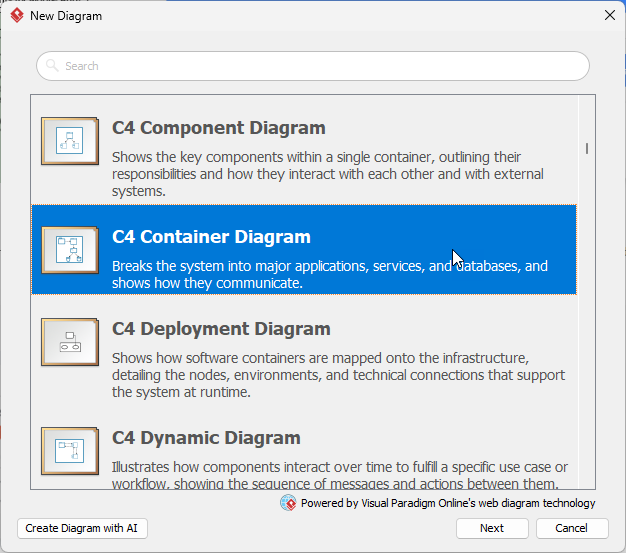Viewport: 626px width, 553px height.
Task: Click the C4 Deployment Diagram thumbnail icon
Action: 69,342
